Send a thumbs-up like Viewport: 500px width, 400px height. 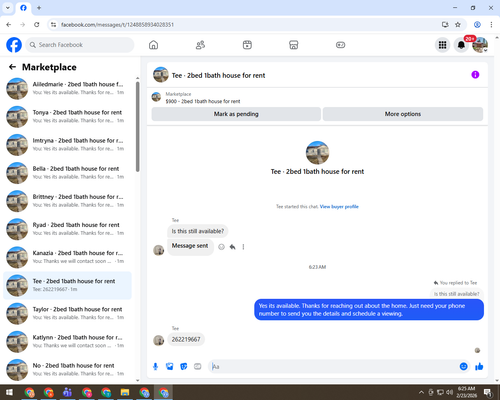pos(479,367)
